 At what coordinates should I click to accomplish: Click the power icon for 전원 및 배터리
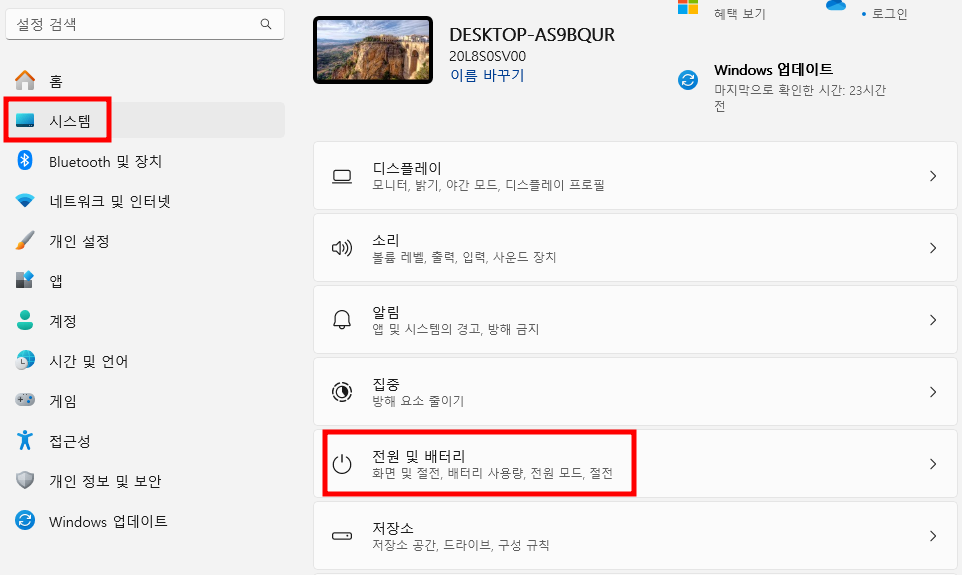click(x=342, y=464)
